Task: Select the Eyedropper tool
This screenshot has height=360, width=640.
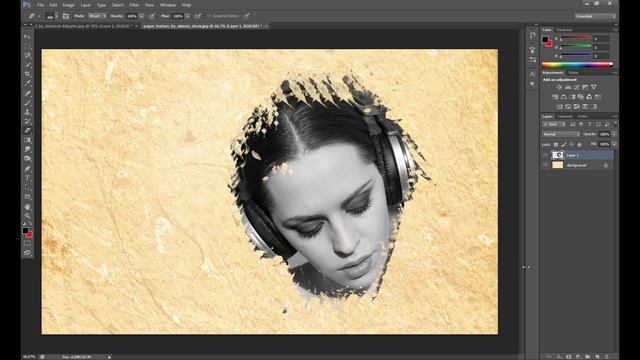Action: pyautogui.click(x=28, y=83)
